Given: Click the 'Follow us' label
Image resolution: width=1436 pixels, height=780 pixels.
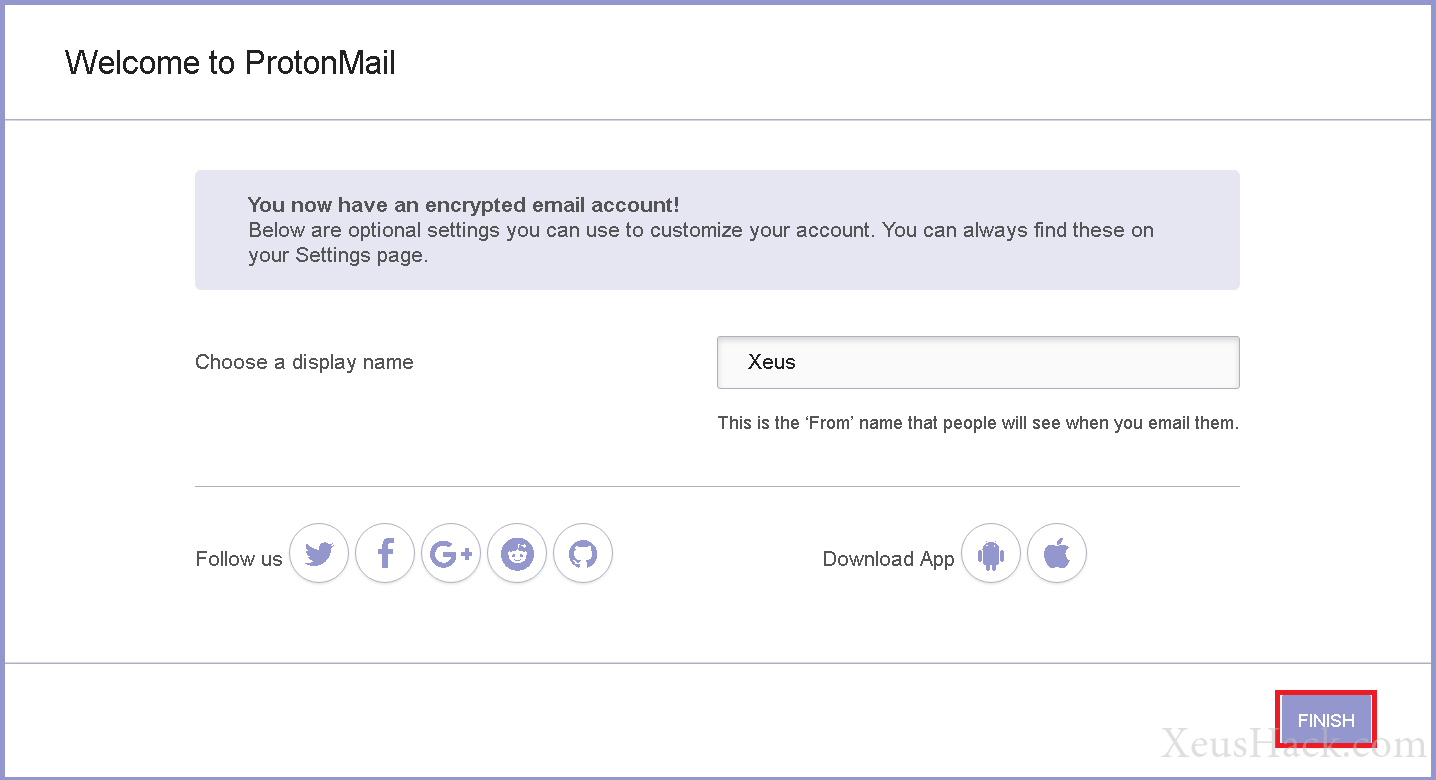Looking at the screenshot, I should (239, 559).
